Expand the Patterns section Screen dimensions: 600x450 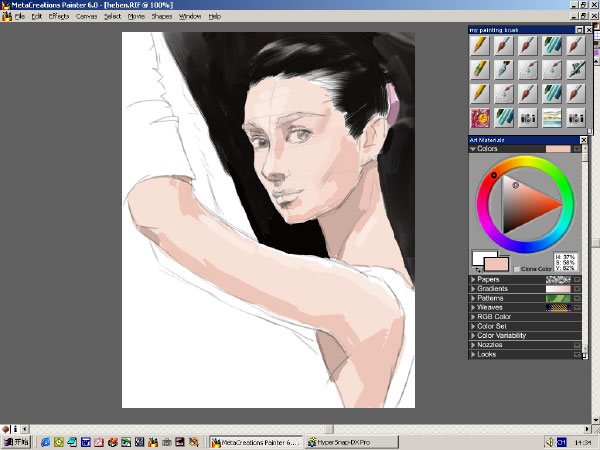[x=473, y=298]
